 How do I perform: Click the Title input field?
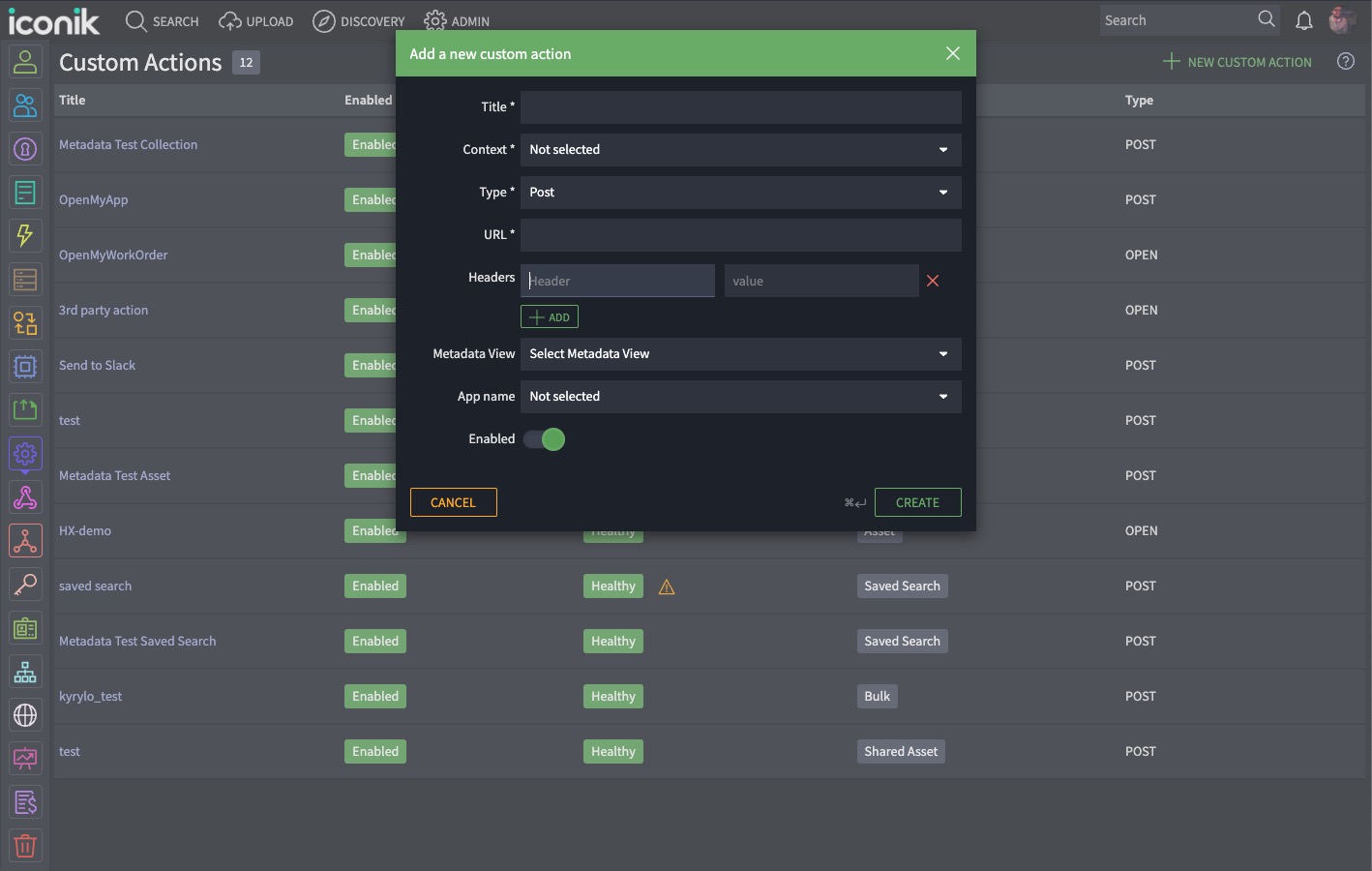tap(740, 107)
